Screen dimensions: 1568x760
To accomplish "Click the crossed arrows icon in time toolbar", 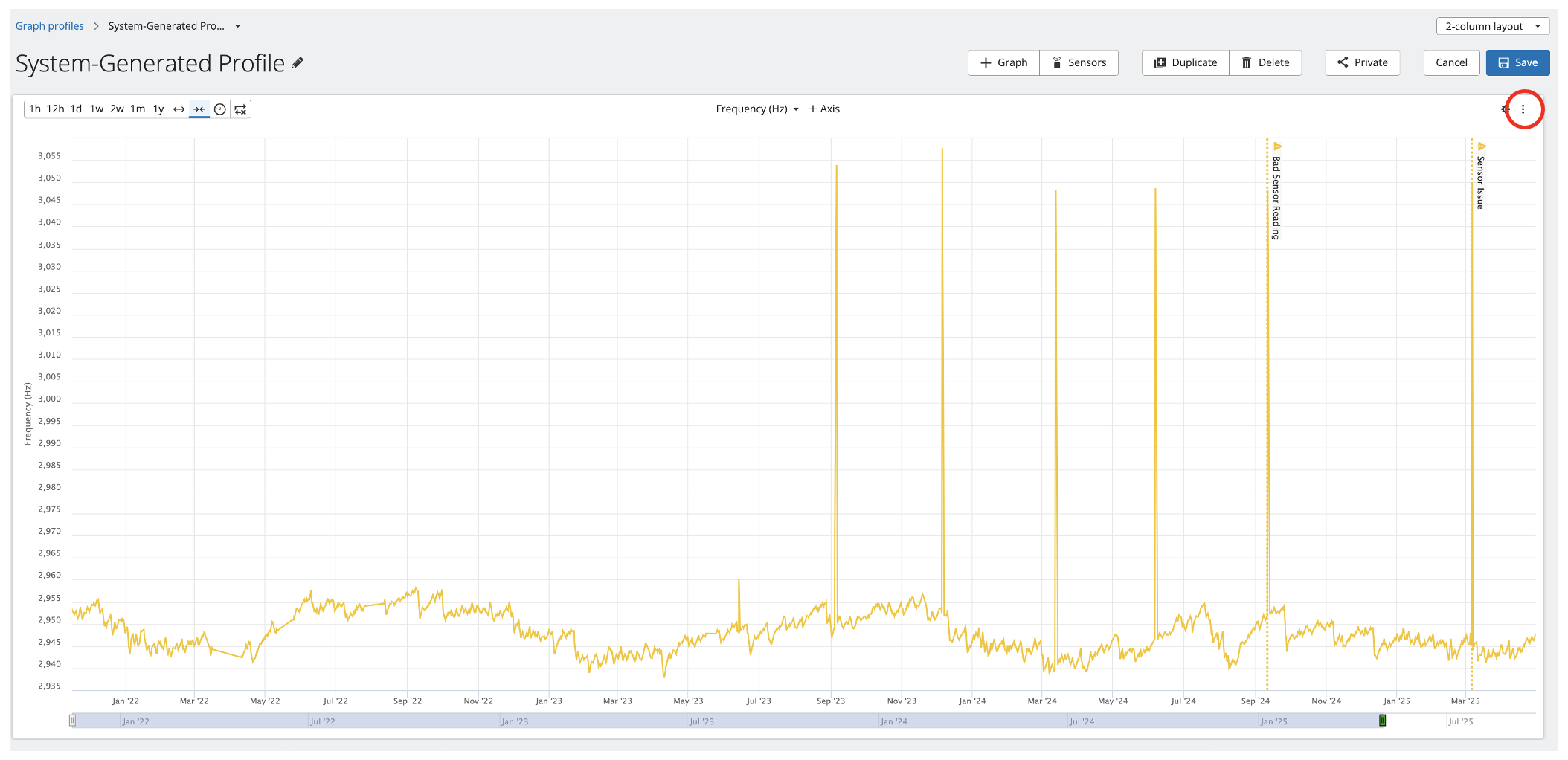I will pyautogui.click(x=240, y=109).
